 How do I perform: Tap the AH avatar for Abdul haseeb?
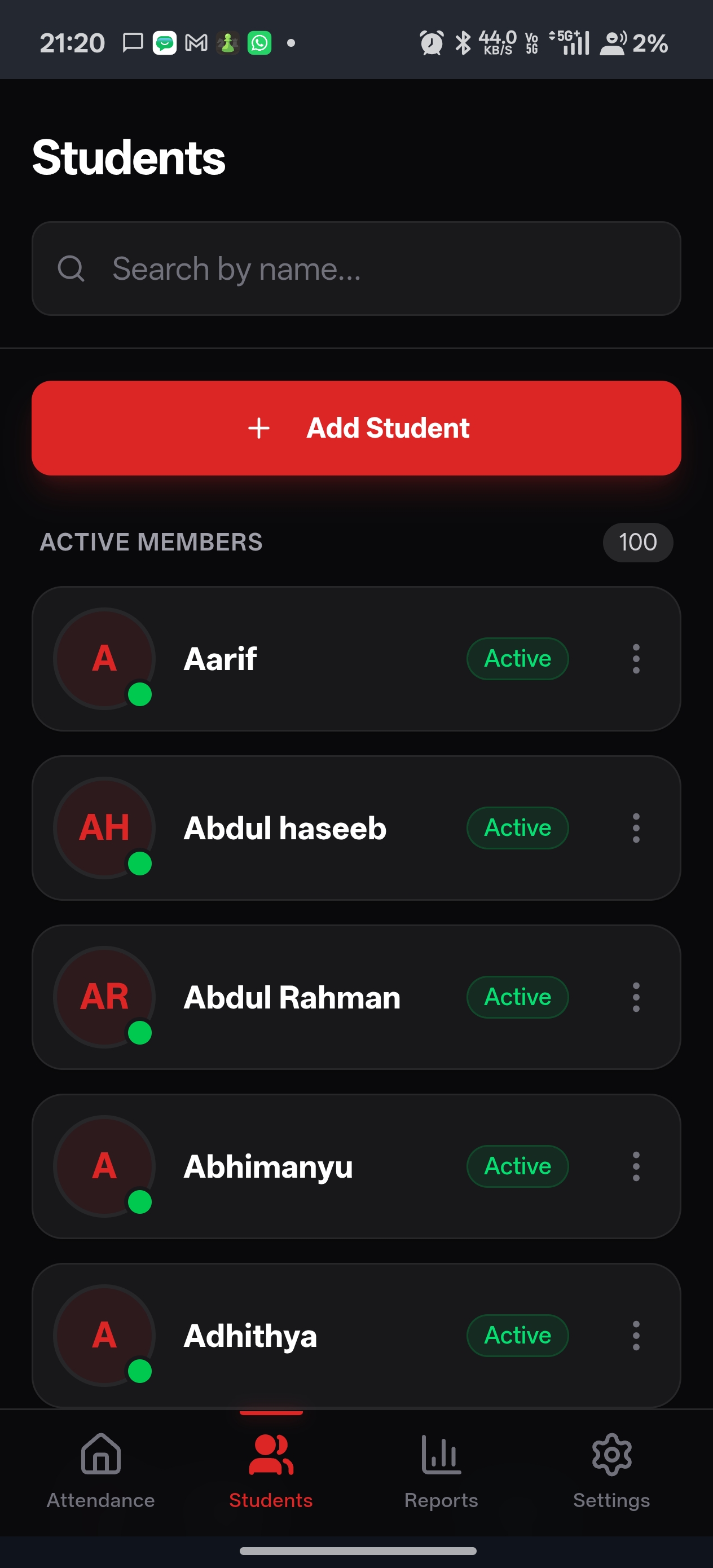104,828
